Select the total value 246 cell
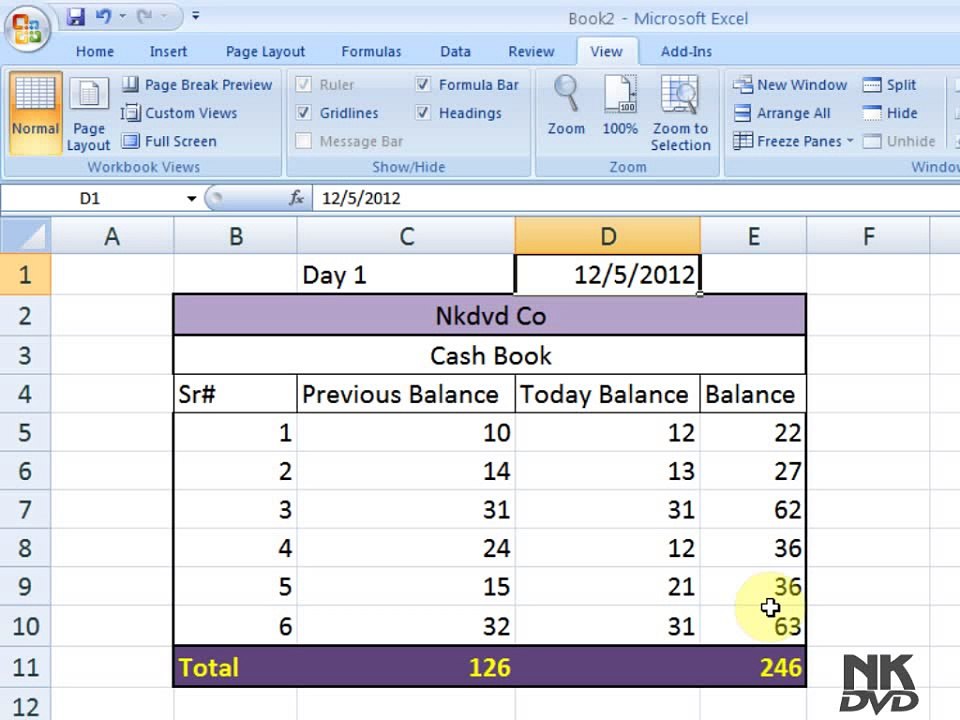 click(x=753, y=667)
